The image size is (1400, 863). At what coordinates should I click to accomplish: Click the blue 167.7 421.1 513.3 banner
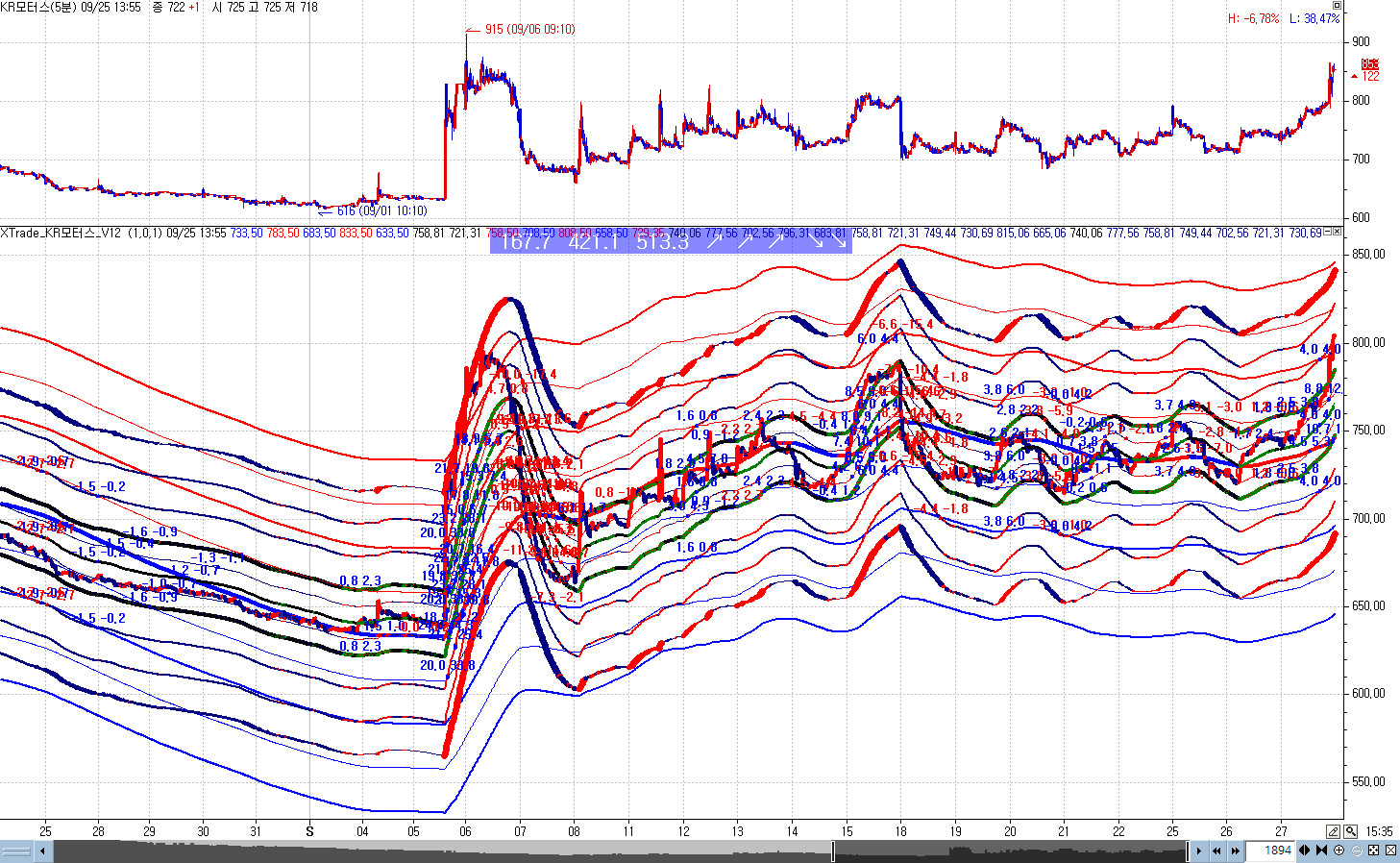point(670,241)
